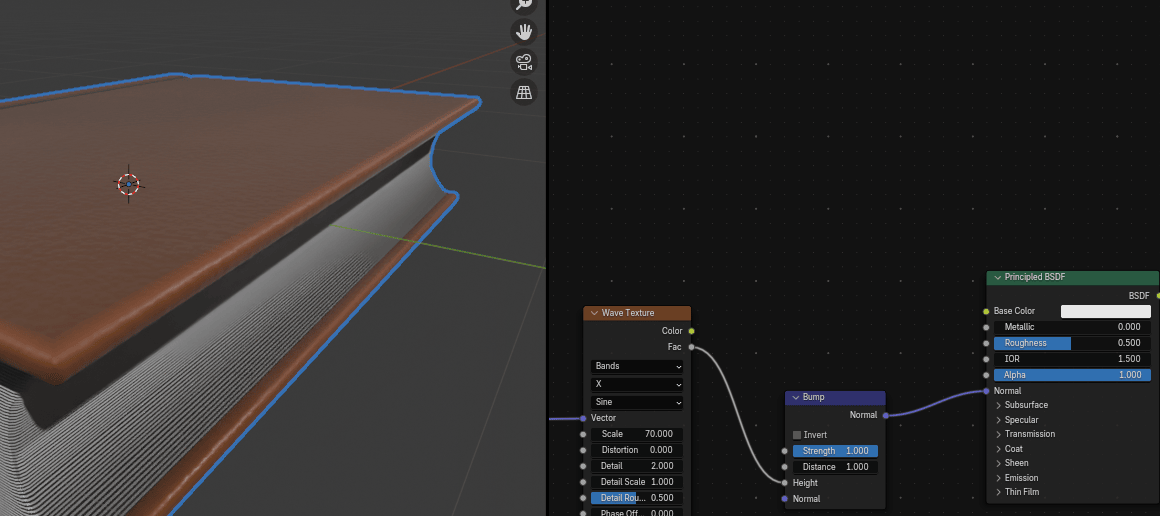1160x516 pixels.
Task: Switch perspective/orthographic view with grid icon
Action: pos(523,92)
